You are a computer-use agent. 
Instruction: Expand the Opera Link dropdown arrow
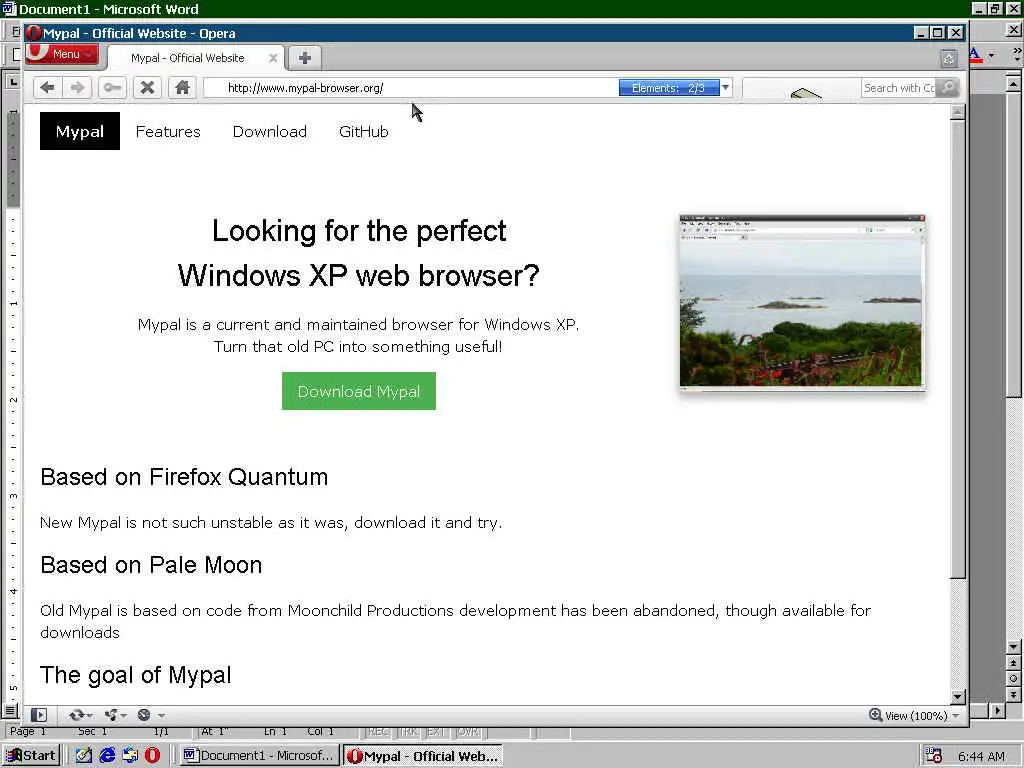pos(89,716)
